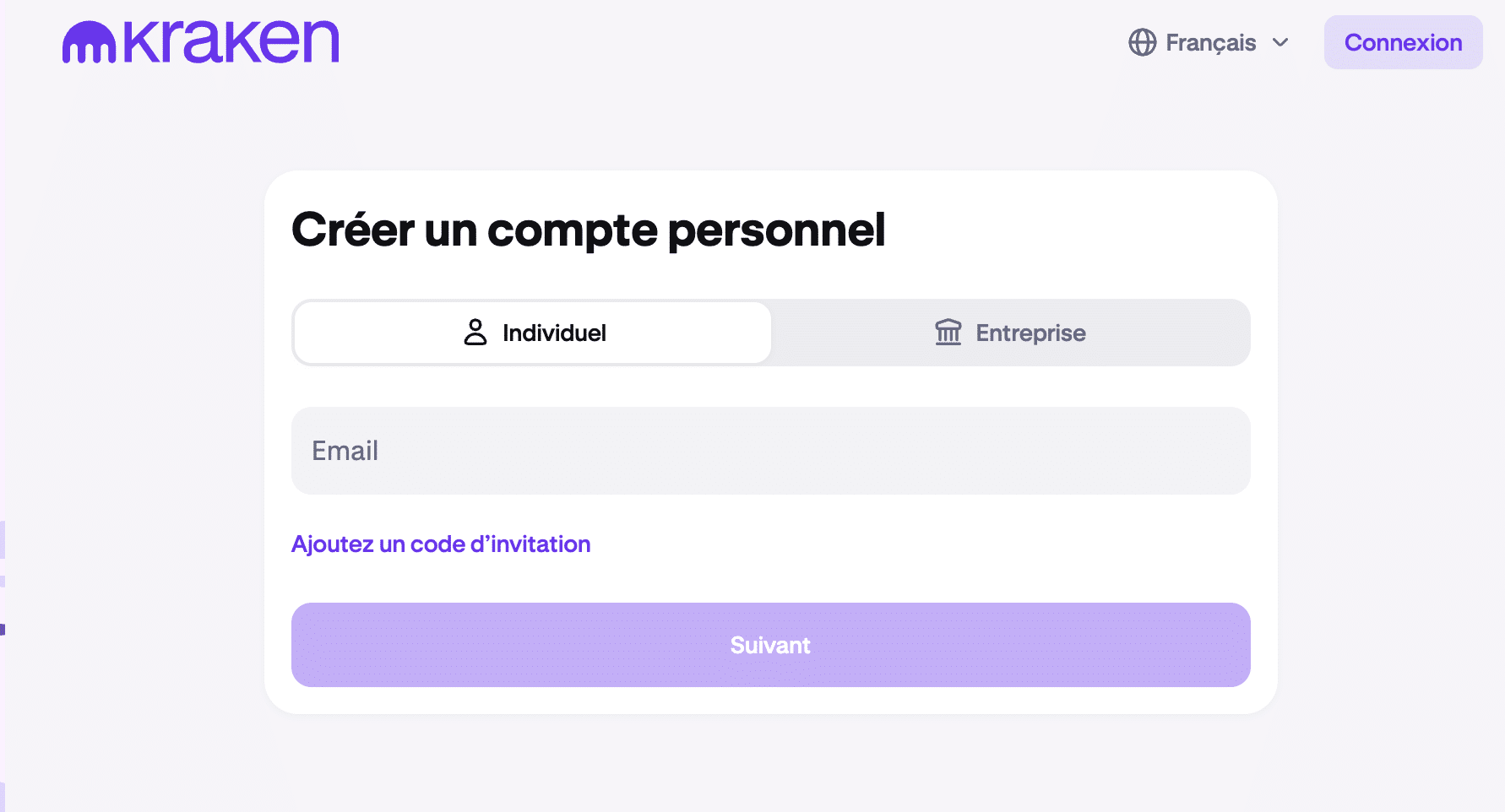
Task: Keep Individuel selected as account type
Action: [x=532, y=333]
